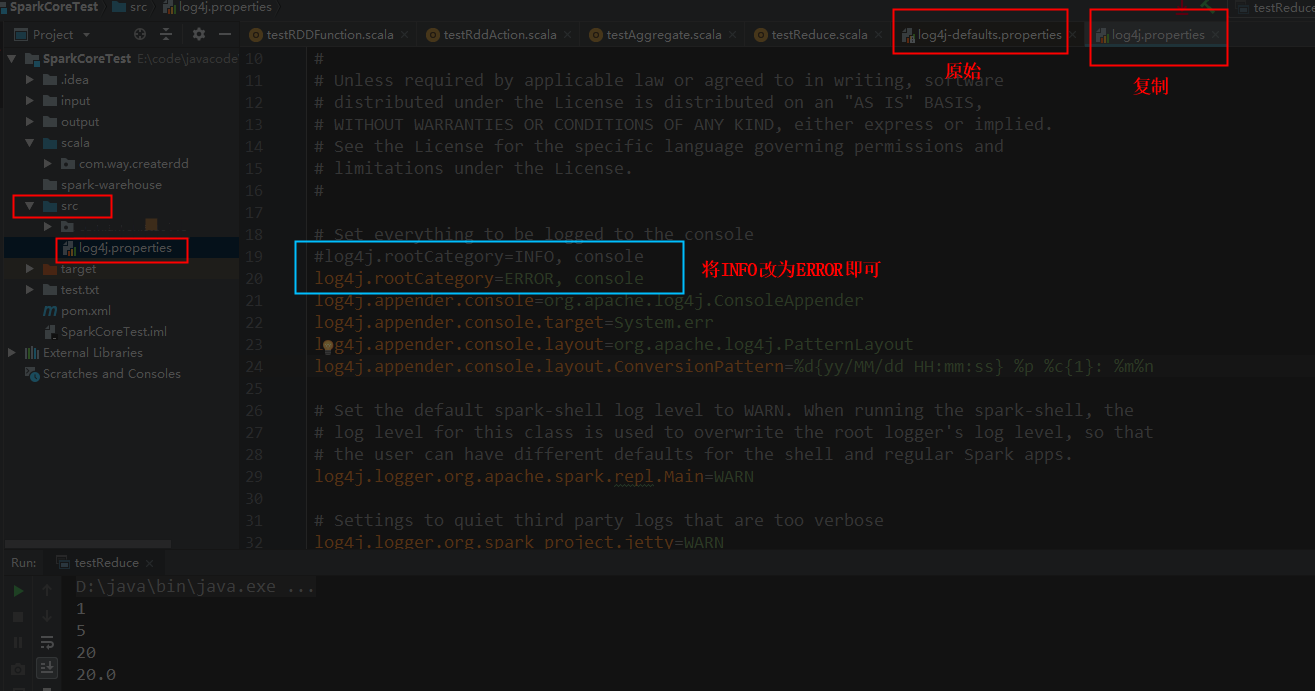This screenshot has height=691, width=1315.
Task: Close the testRDDFunction.scala tab
Action: [x=404, y=35]
